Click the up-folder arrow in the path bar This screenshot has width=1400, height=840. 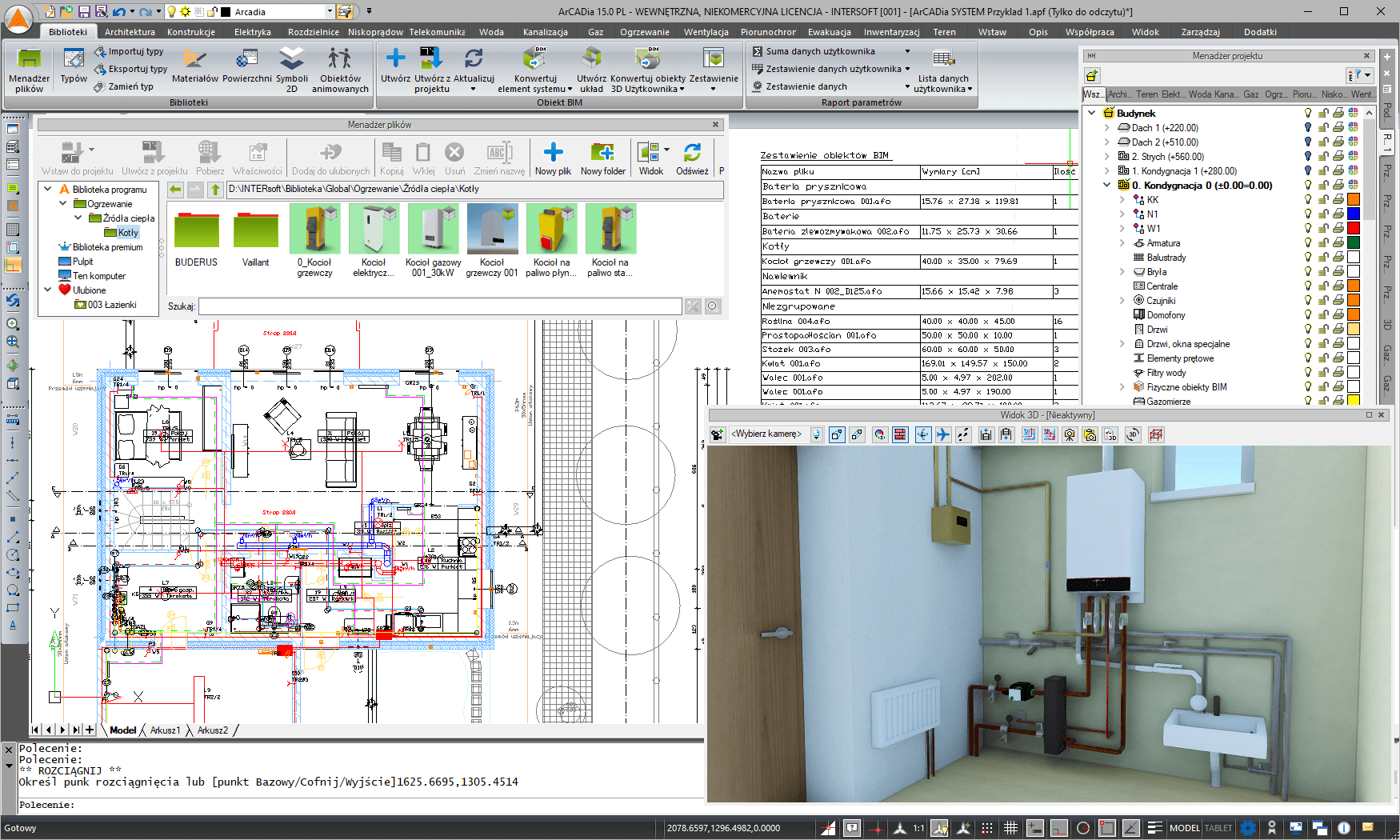[215, 190]
